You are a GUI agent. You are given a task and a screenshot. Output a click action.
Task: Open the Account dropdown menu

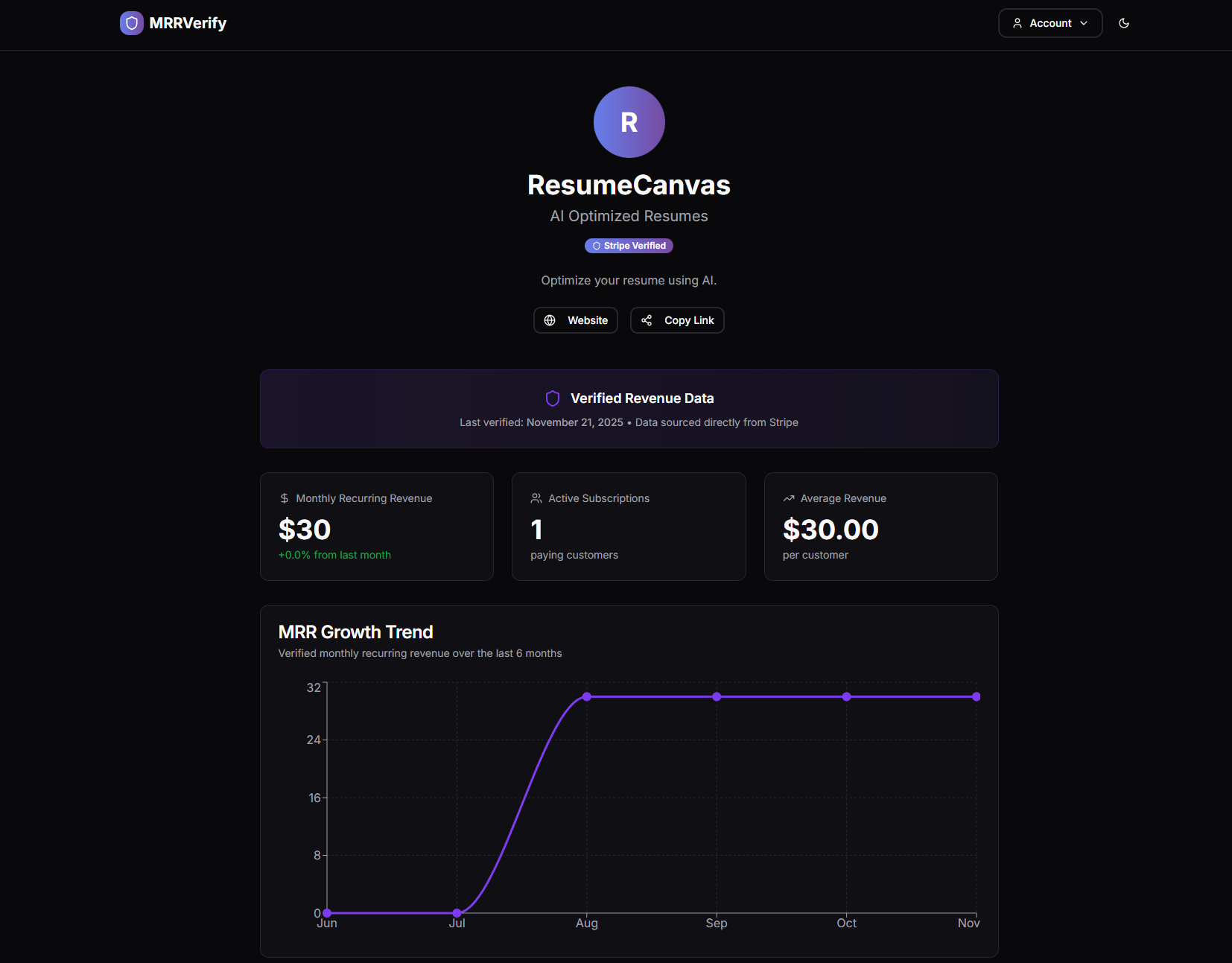coord(1050,23)
